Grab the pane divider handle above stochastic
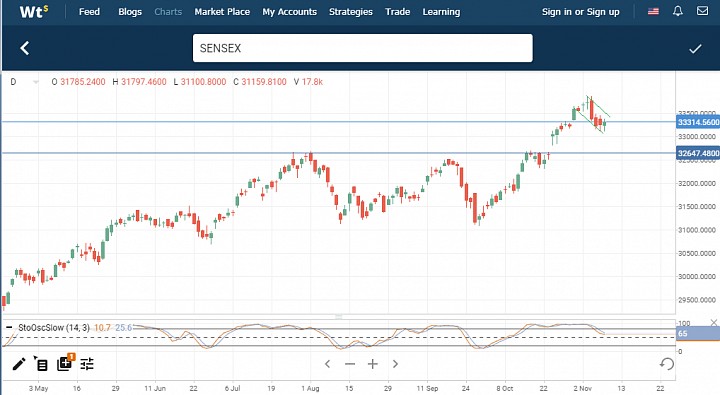Image resolution: width=720 pixels, height=395 pixels. pyautogui.click(x=339, y=316)
